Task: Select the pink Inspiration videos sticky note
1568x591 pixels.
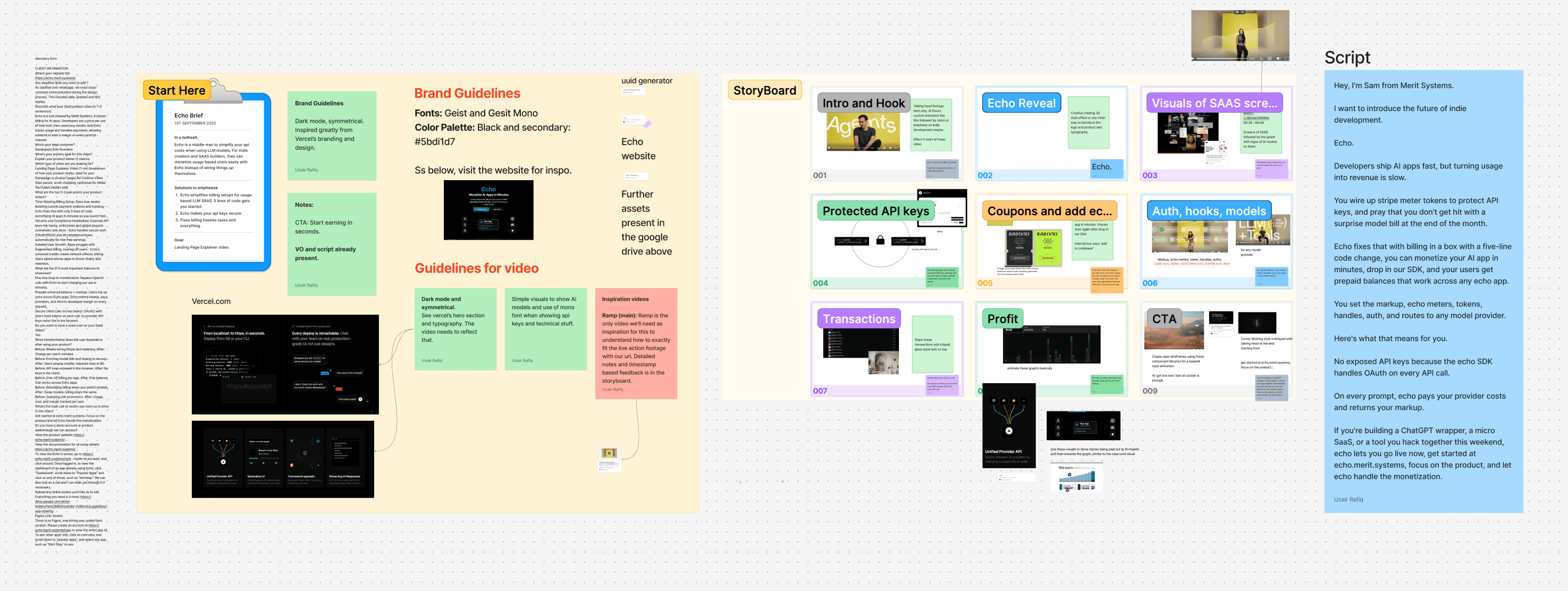Action: tap(636, 343)
